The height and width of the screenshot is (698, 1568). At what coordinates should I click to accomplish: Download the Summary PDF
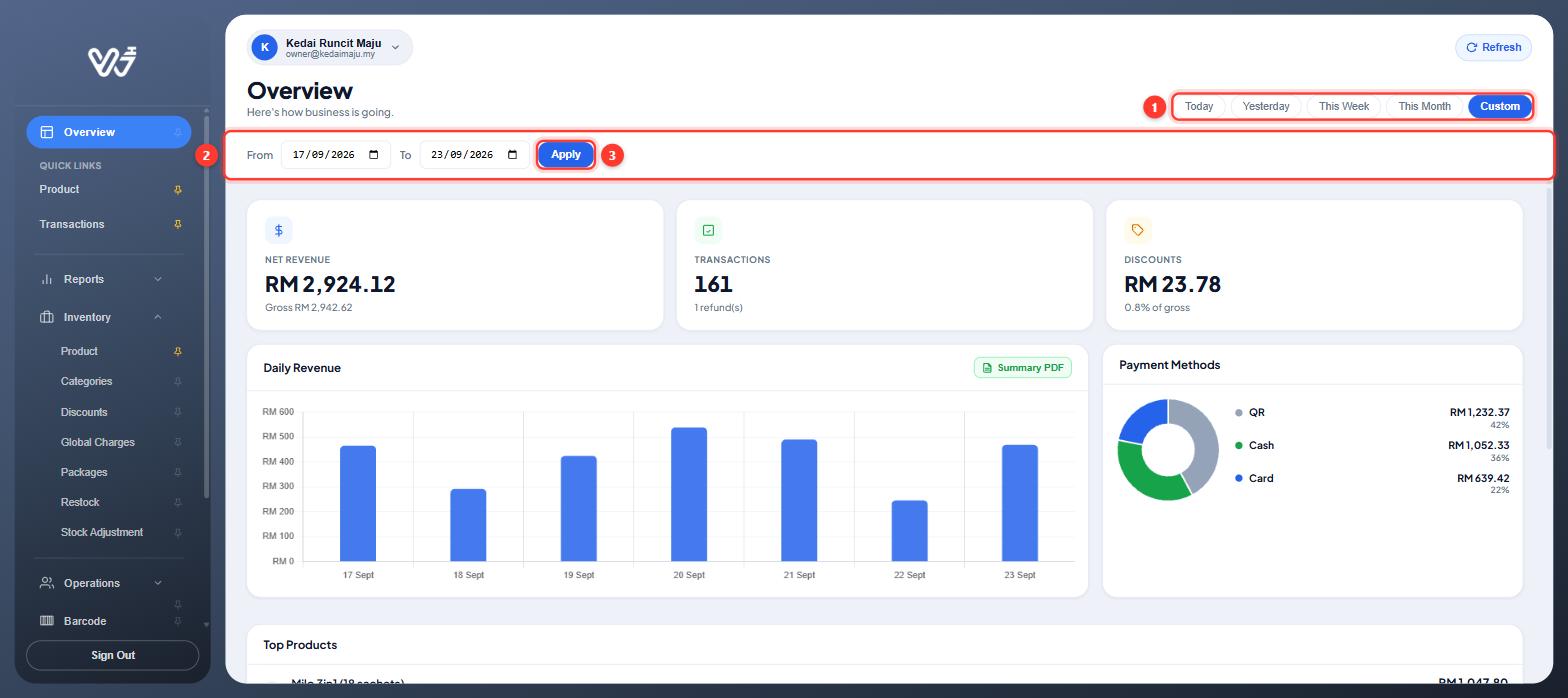(1022, 368)
